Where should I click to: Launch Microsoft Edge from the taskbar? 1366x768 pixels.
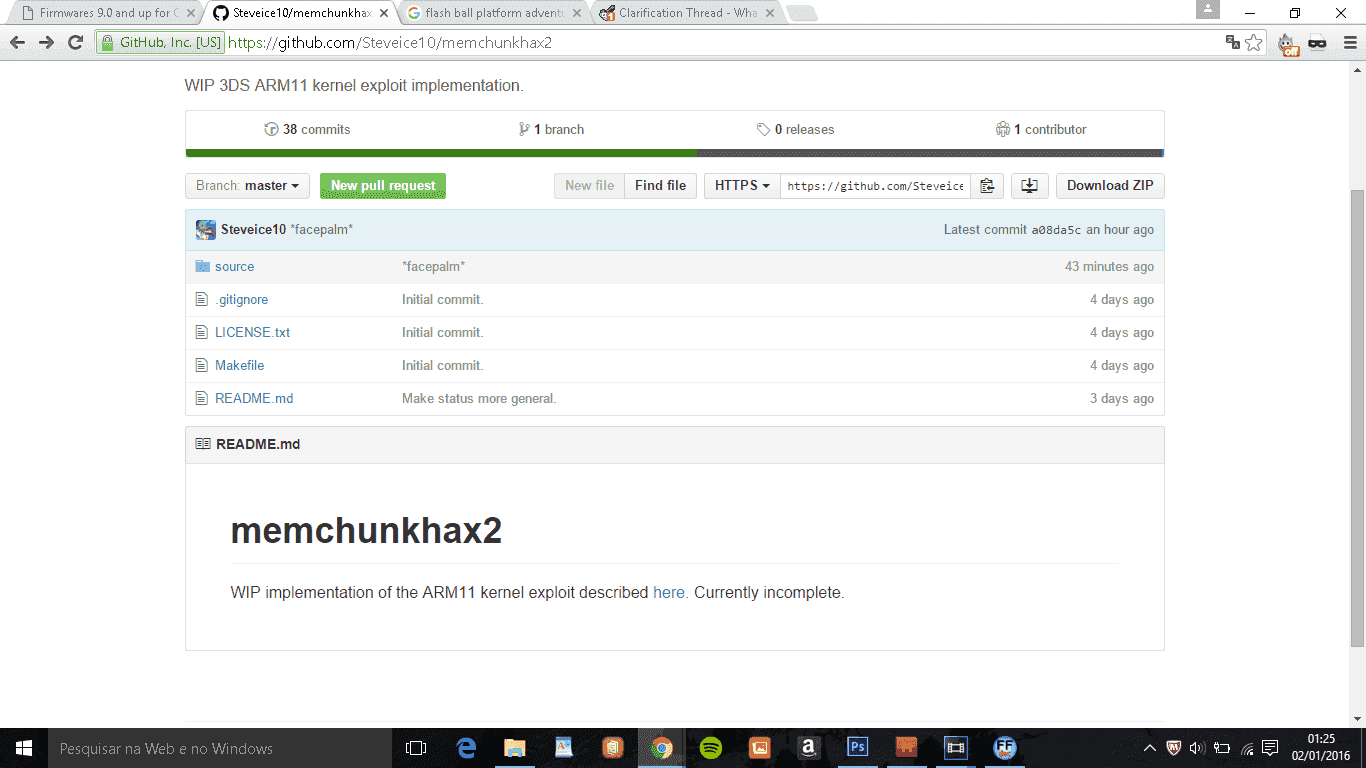tap(466, 748)
